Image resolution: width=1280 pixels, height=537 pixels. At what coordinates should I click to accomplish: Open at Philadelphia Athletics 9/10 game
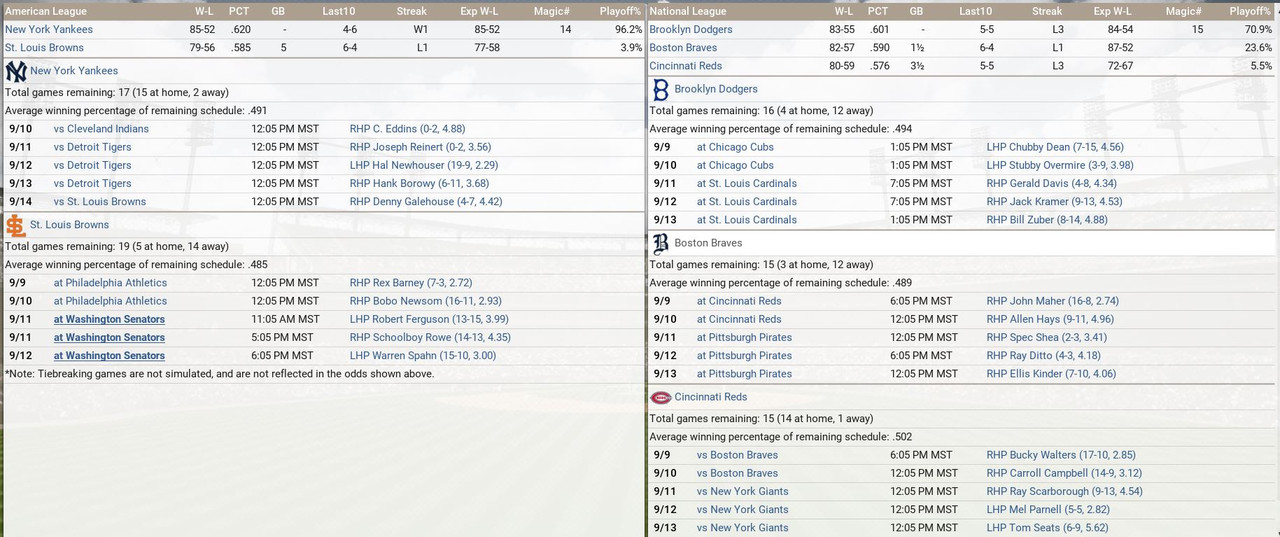point(111,301)
